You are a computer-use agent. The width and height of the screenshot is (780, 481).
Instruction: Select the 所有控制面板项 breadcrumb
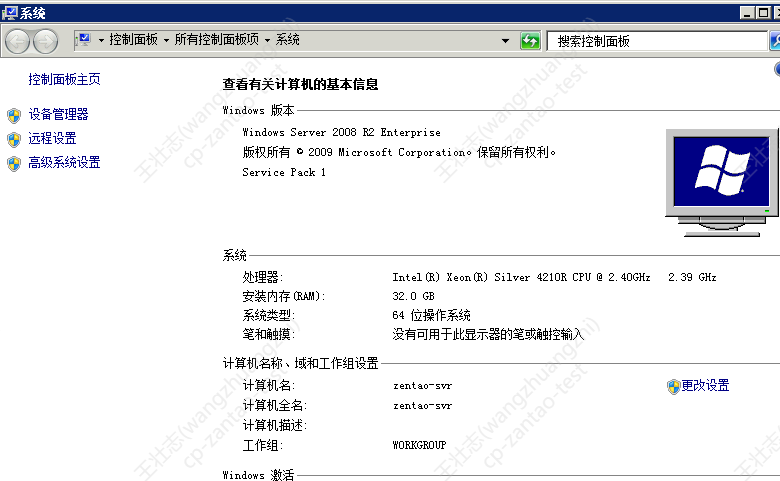click(216, 39)
